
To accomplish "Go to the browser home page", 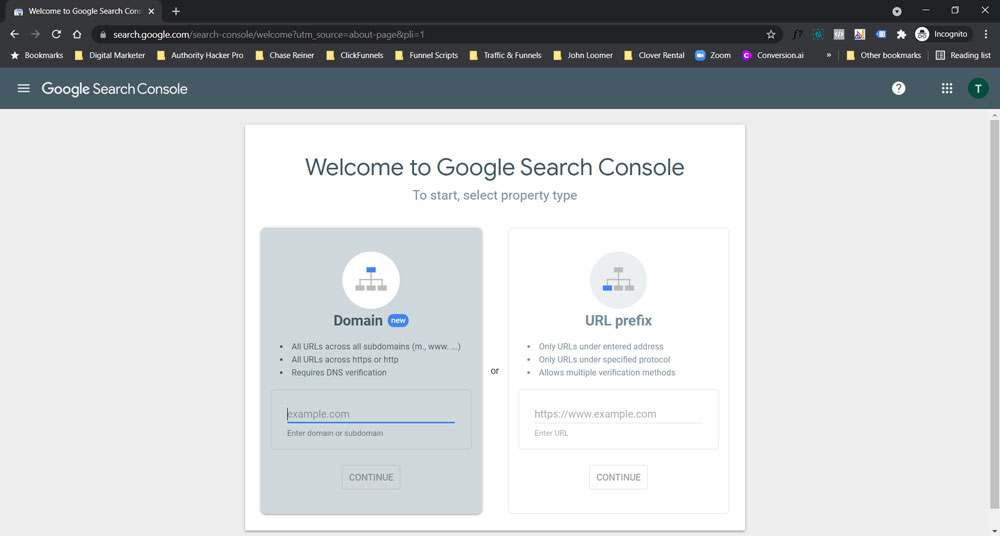I will pyautogui.click(x=77, y=34).
